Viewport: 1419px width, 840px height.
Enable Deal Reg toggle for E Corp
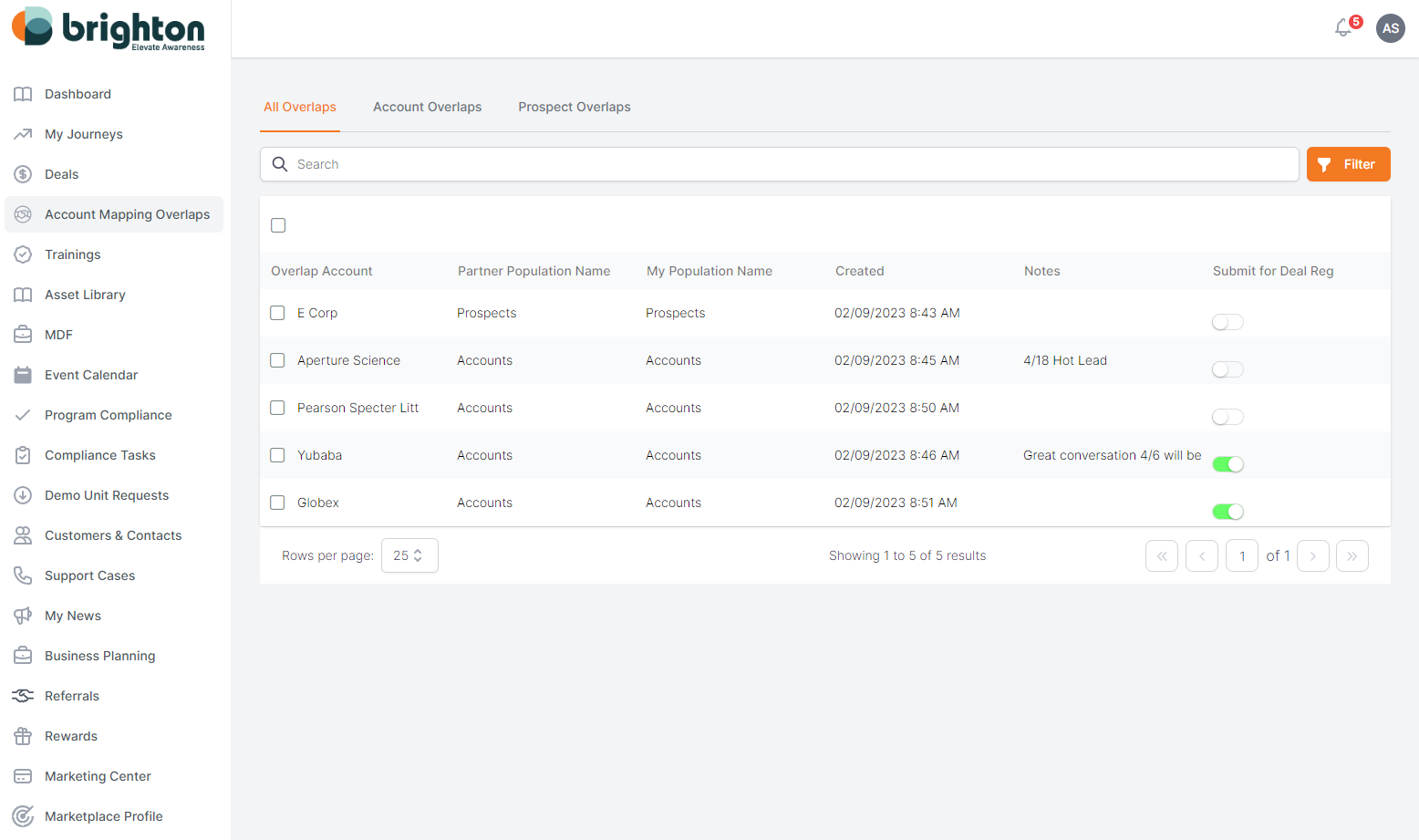pyautogui.click(x=1227, y=322)
